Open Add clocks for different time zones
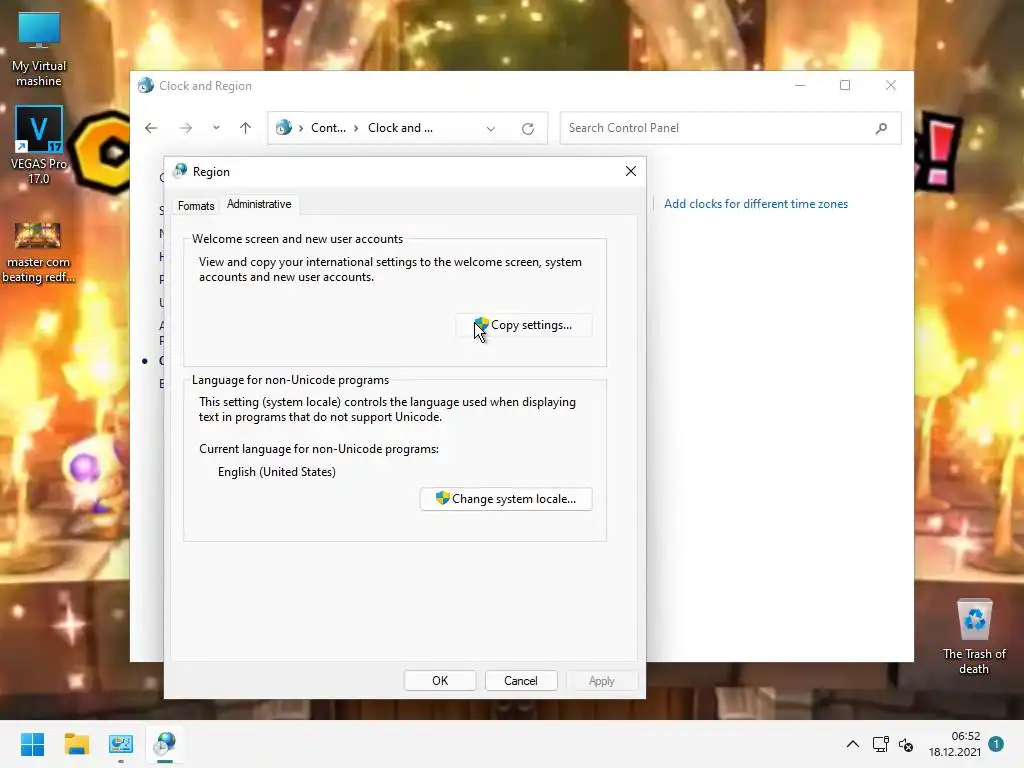Image resolution: width=1024 pixels, height=768 pixels. [x=756, y=204]
